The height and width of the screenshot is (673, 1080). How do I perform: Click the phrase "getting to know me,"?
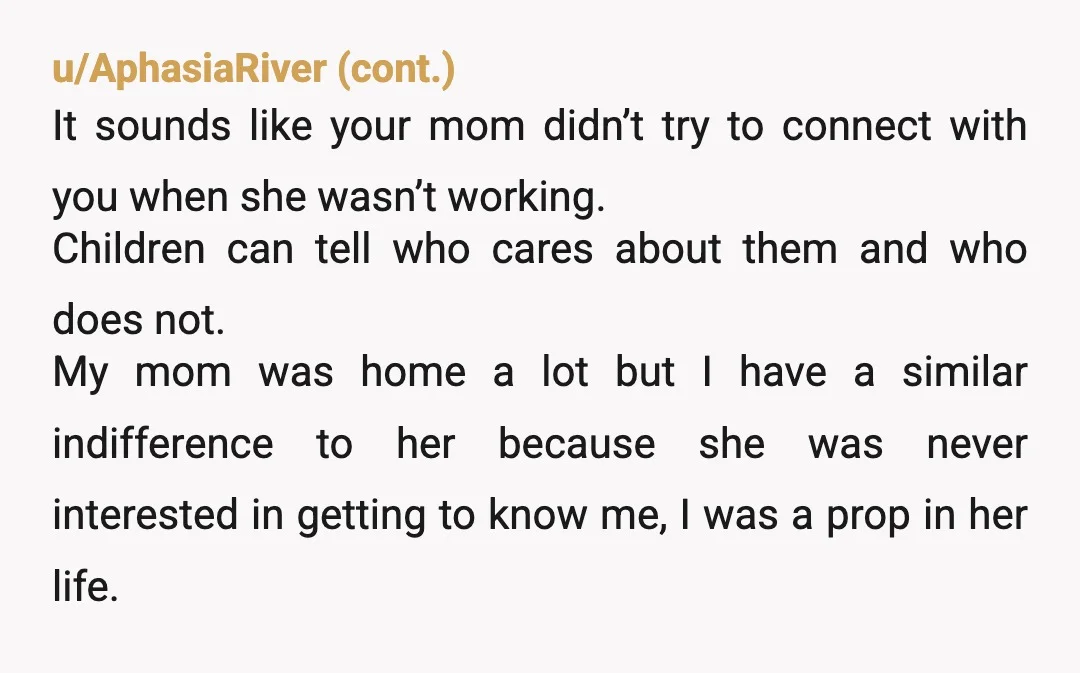(482, 516)
